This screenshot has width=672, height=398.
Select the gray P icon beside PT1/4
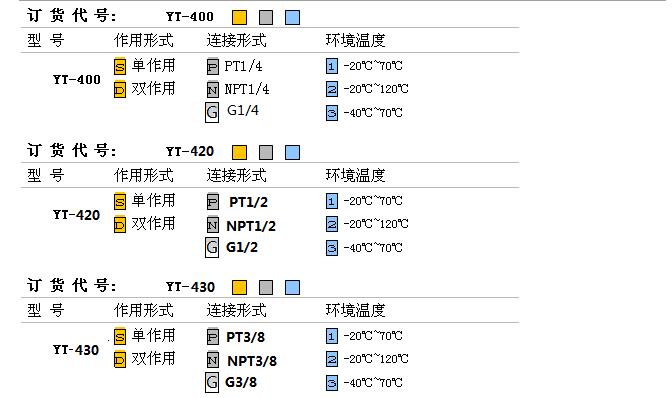213,66
